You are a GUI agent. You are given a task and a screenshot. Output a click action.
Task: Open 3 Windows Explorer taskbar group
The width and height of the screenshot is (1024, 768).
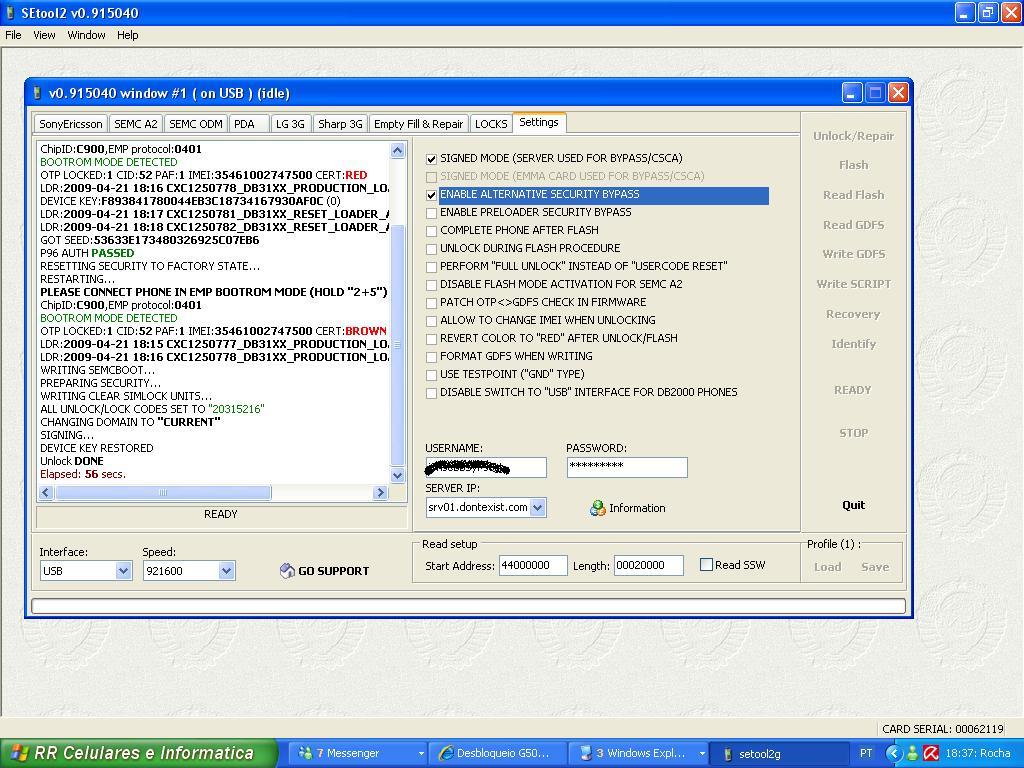[639, 753]
